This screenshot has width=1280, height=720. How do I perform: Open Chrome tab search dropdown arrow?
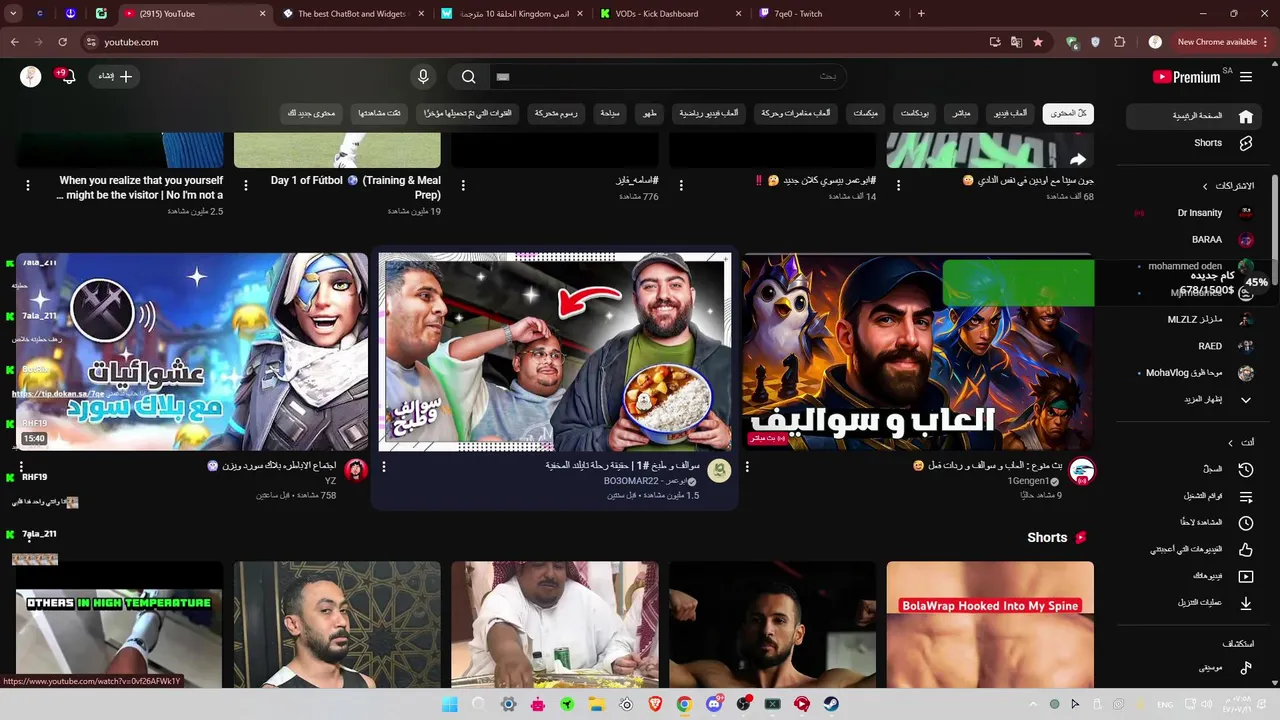pos(14,14)
